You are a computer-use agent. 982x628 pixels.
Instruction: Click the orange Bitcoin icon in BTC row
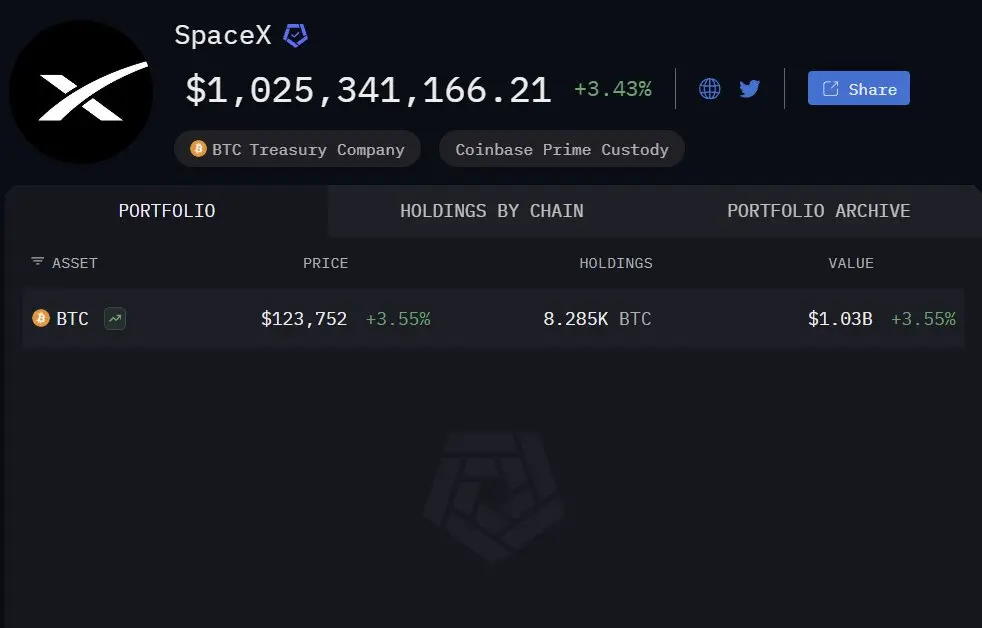41,318
